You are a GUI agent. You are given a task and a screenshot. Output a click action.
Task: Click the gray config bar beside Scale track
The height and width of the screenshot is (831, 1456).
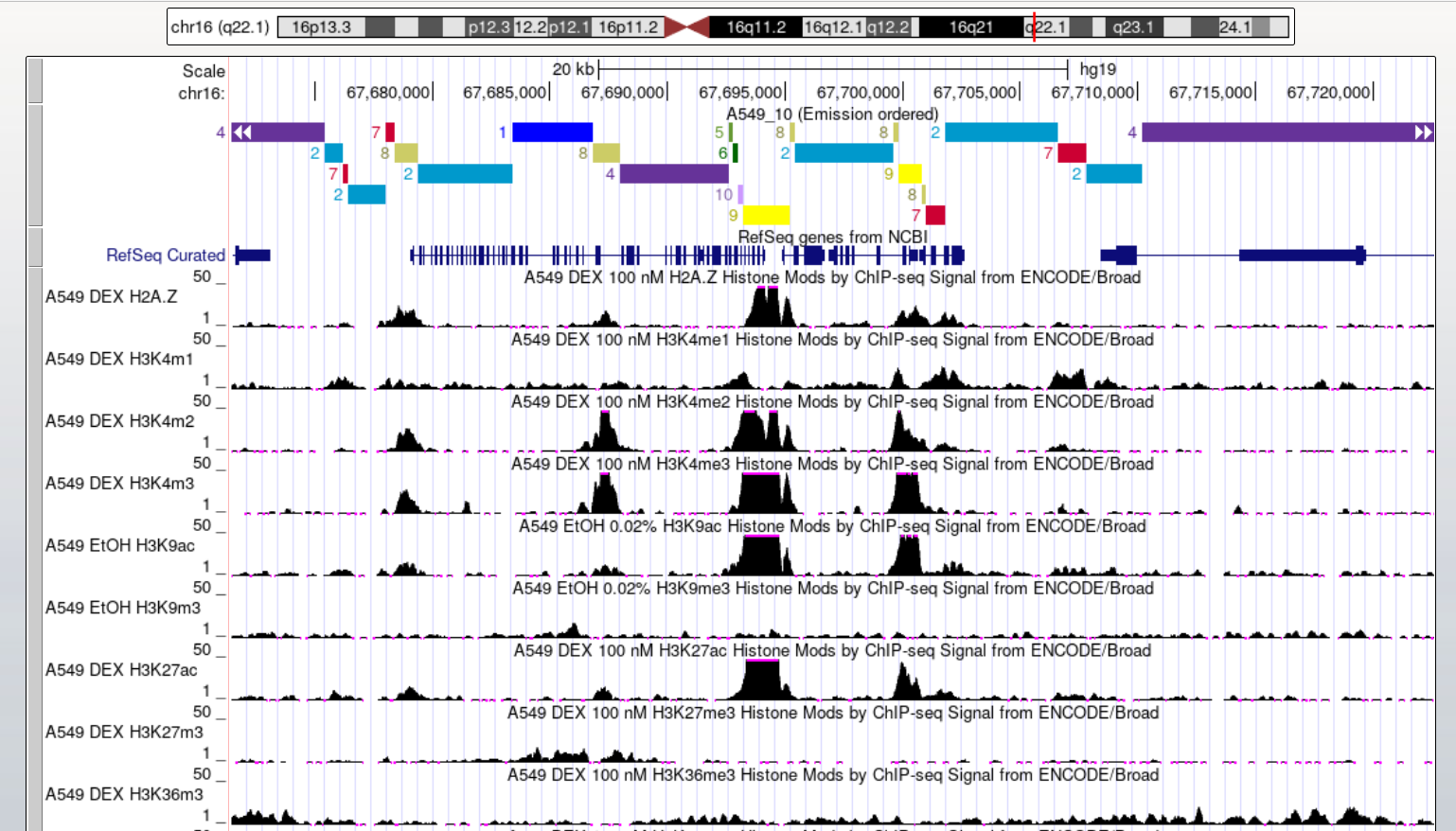pyautogui.click(x=35, y=80)
